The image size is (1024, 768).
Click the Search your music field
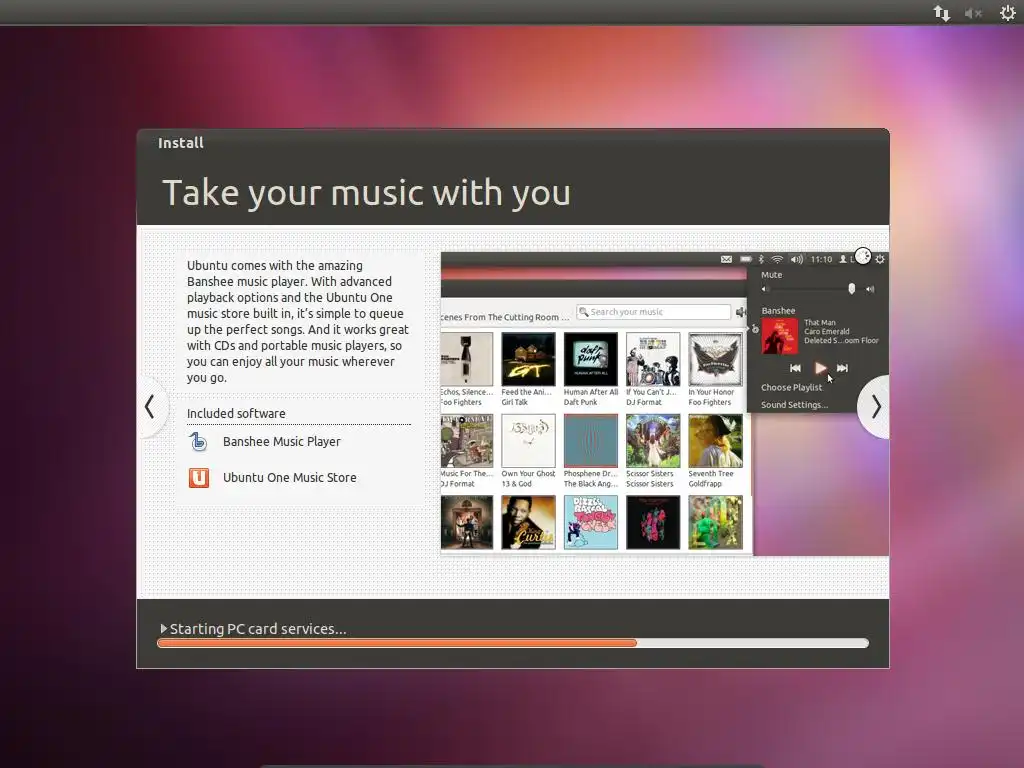pos(653,312)
